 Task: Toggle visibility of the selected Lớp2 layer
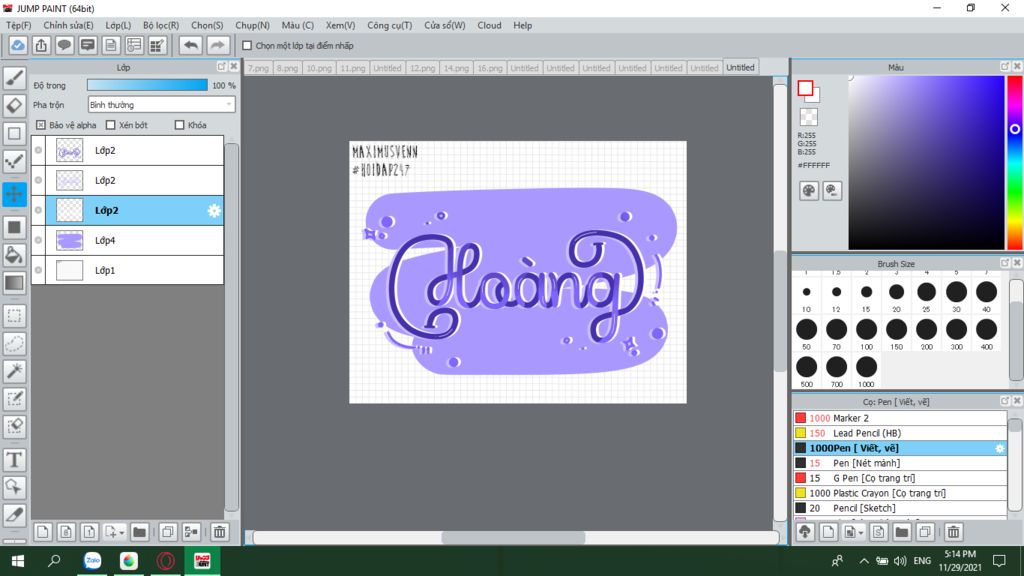(39, 210)
